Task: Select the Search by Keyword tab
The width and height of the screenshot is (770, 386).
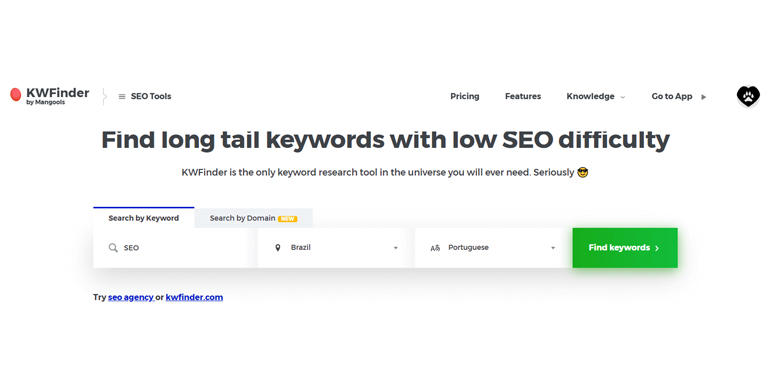Action: coord(143,218)
